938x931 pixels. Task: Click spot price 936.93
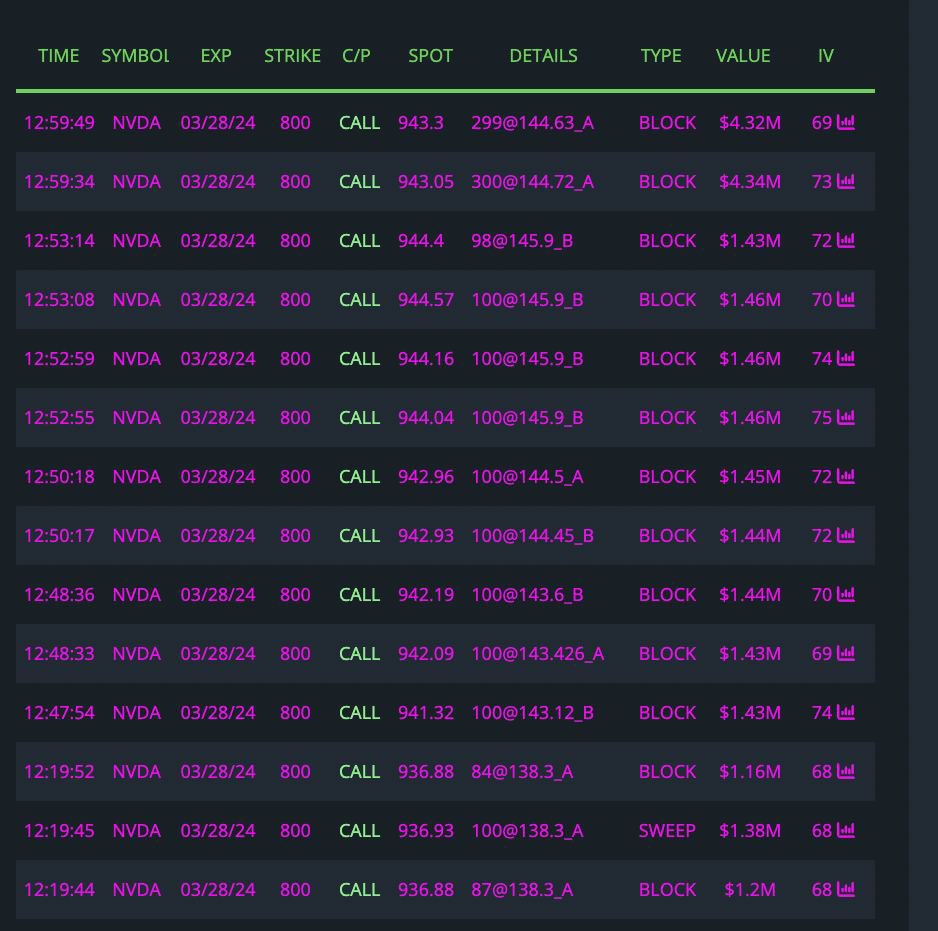pyautogui.click(x=426, y=830)
